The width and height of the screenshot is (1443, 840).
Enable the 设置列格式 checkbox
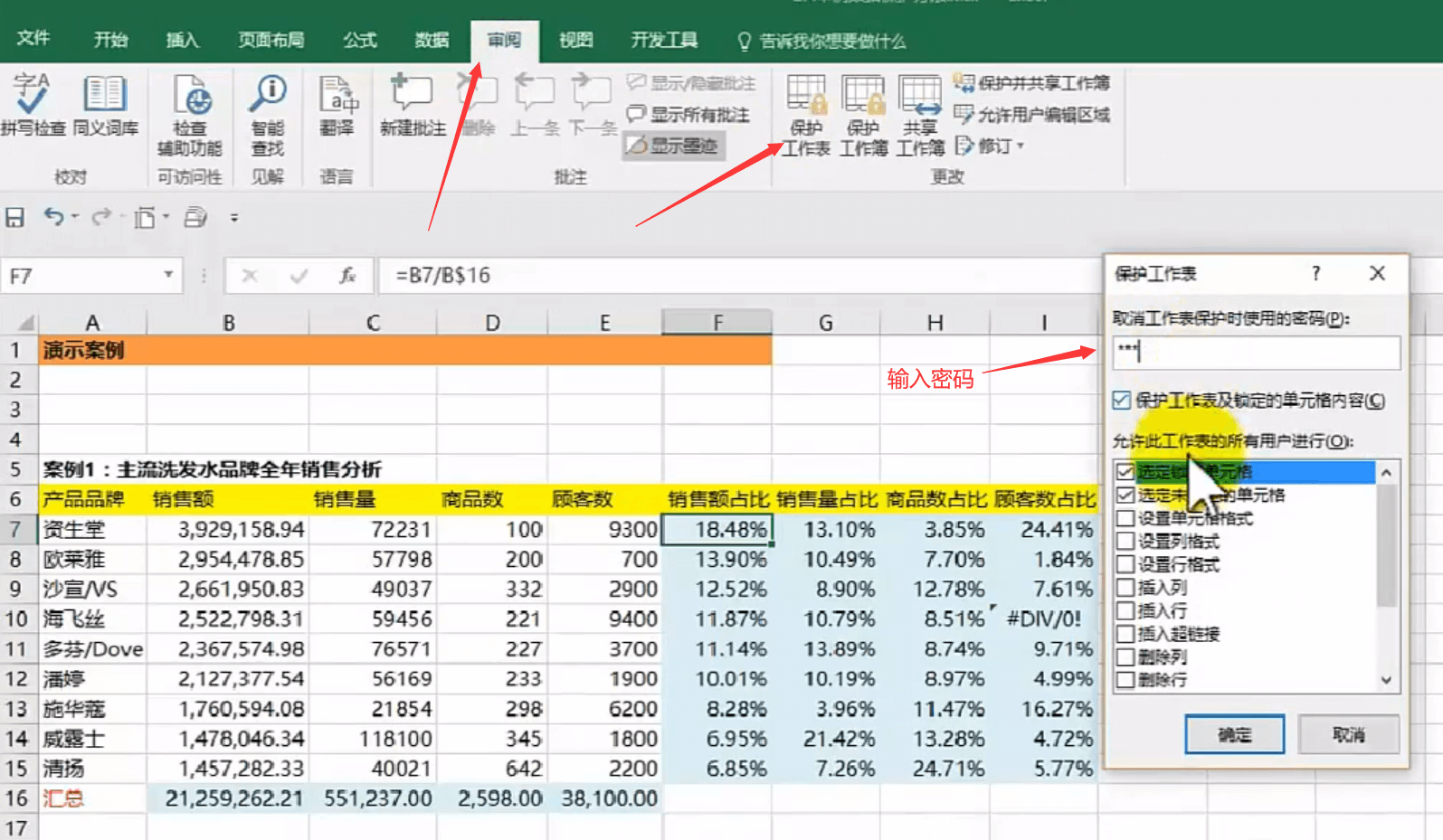1125,542
